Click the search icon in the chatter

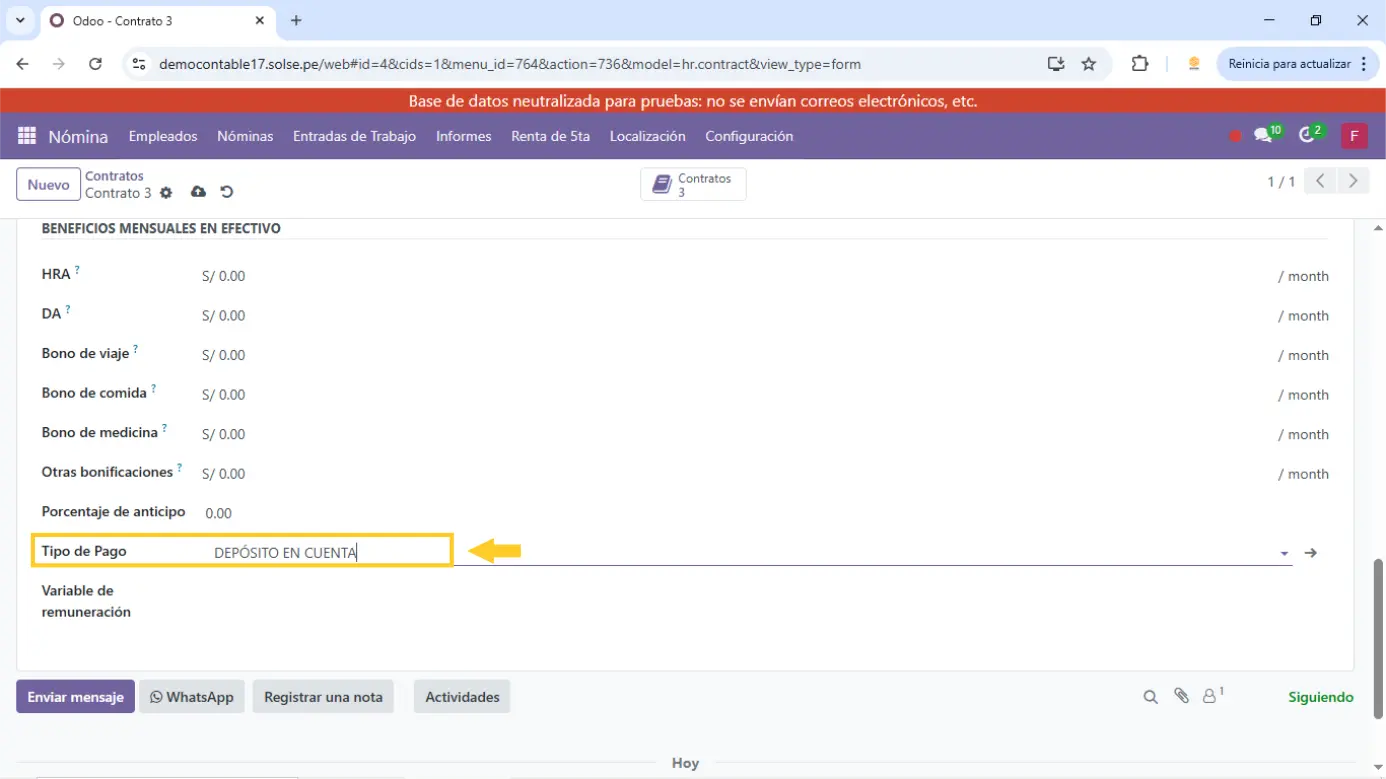(1150, 697)
